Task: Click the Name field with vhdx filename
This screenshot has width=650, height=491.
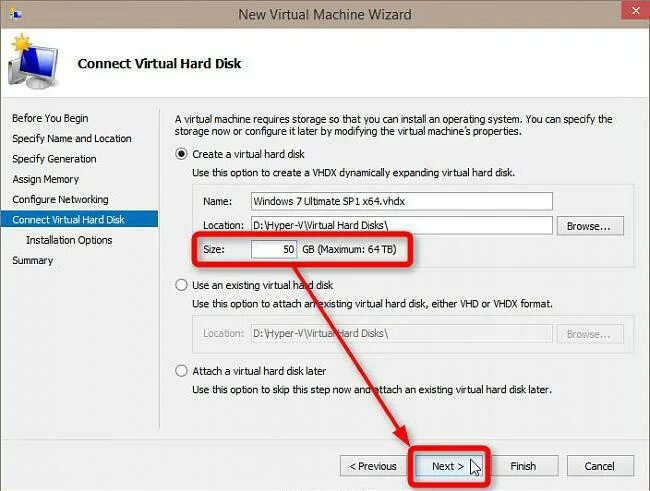Action: tap(402, 202)
